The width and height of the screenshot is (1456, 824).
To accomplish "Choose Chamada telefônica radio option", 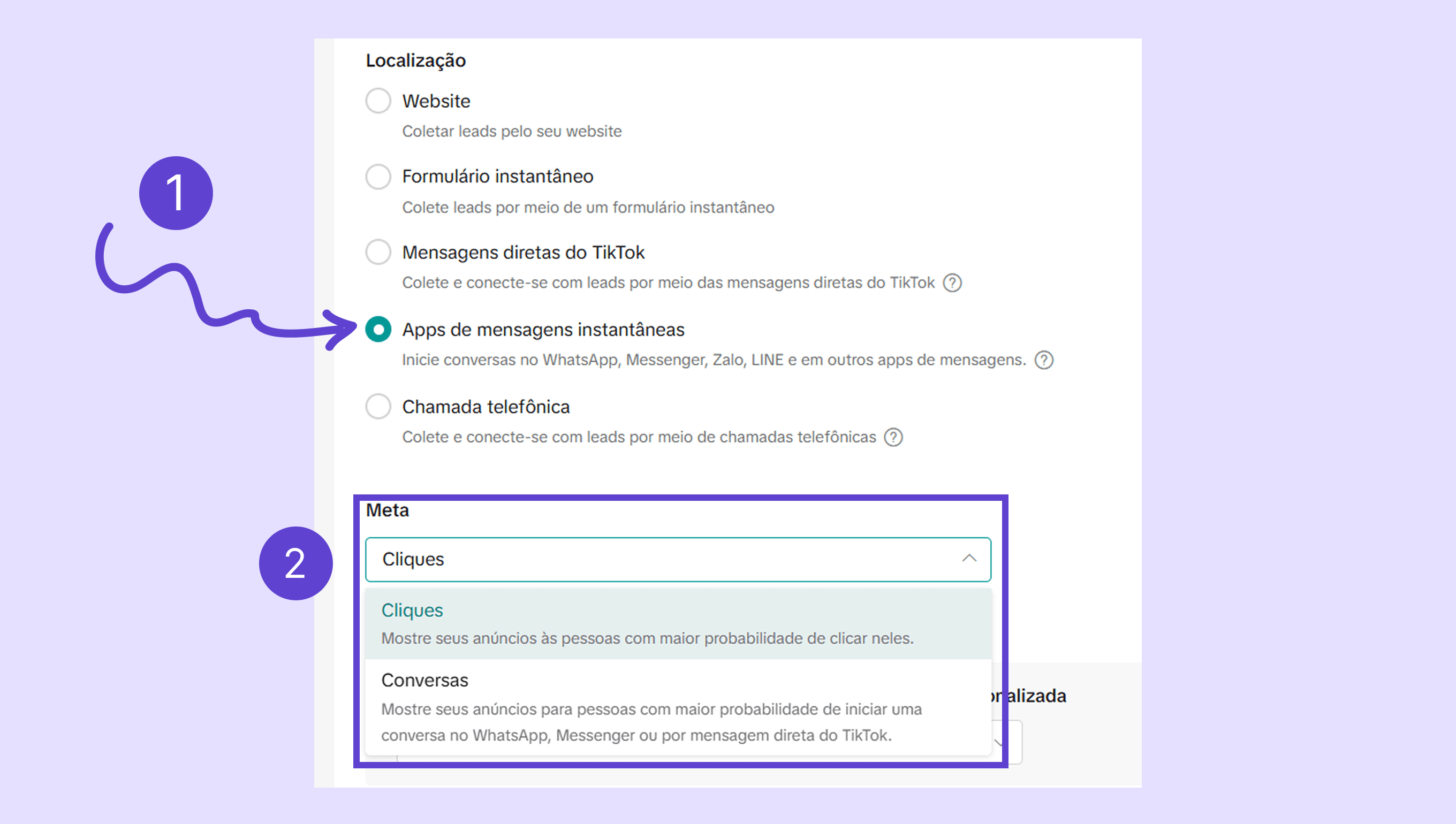I will [378, 406].
